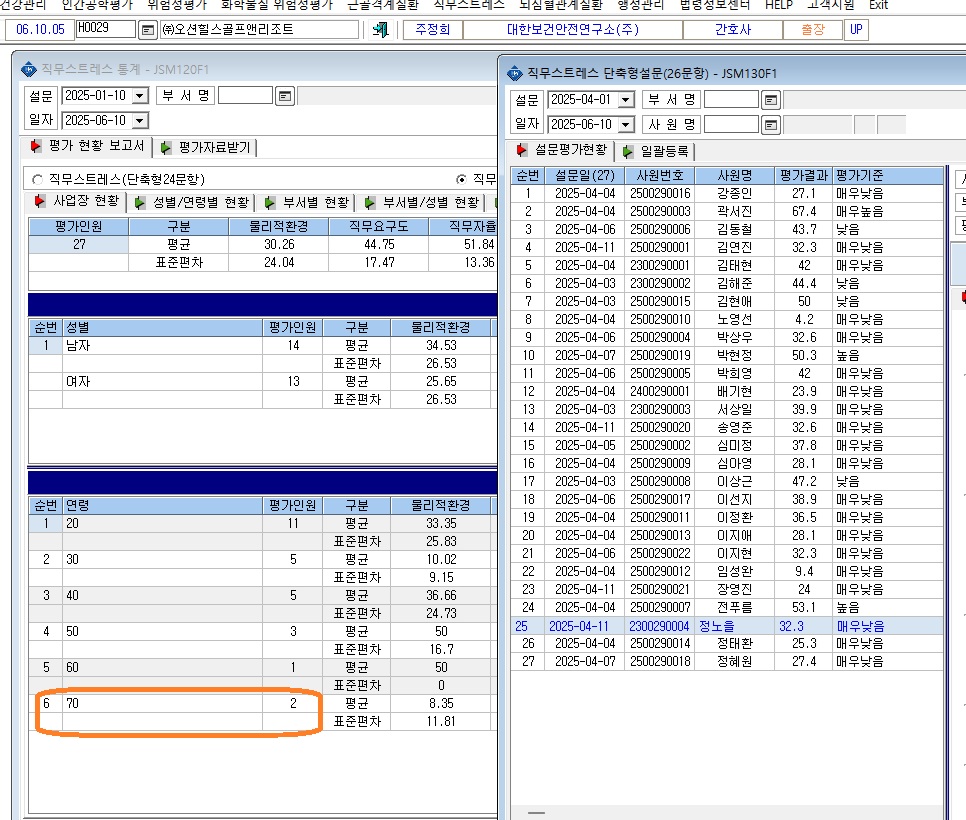Image resolution: width=966 pixels, height=820 pixels.
Task: Open the HELP menu
Action: point(779,5)
